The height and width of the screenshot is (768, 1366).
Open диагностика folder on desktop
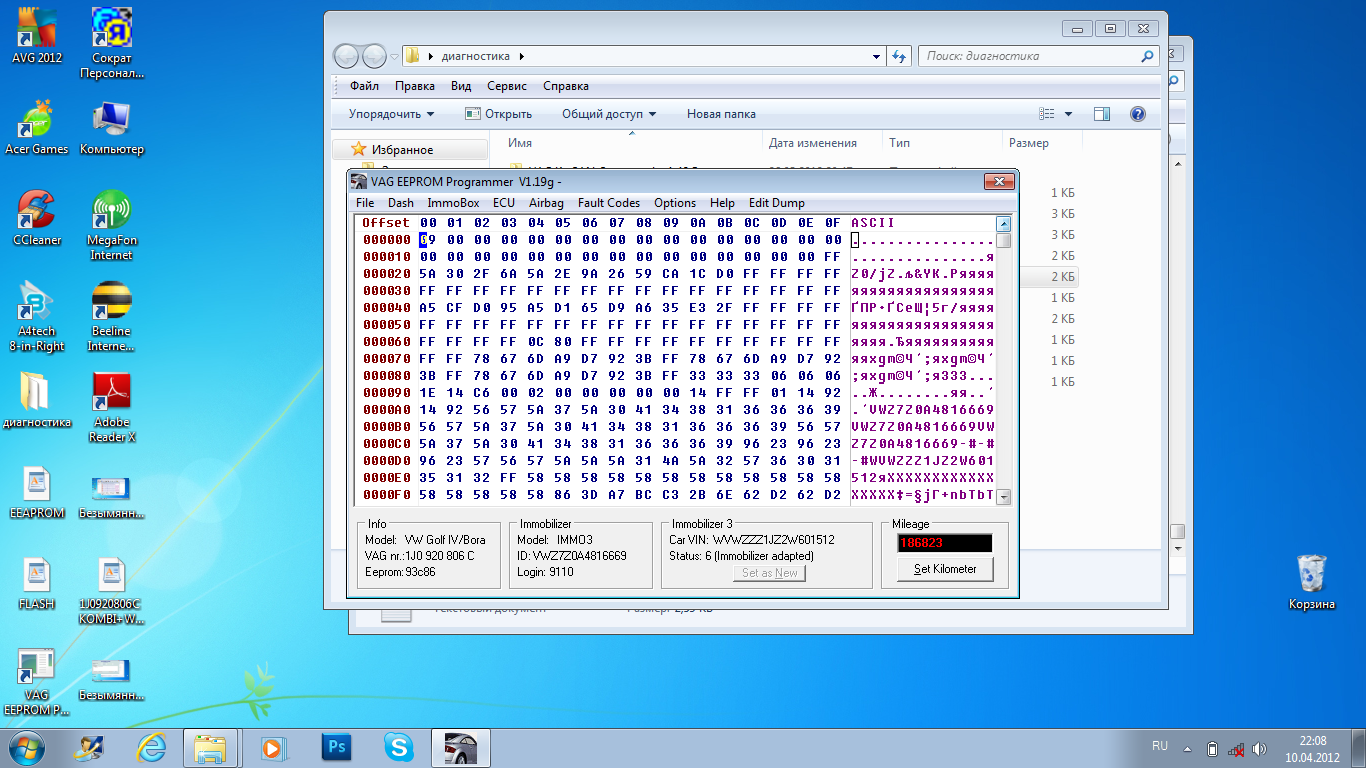coord(37,400)
